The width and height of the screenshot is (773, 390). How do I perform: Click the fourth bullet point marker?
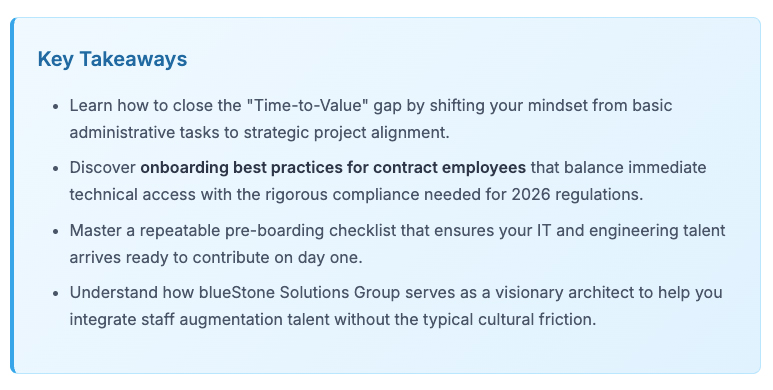tap(56, 293)
